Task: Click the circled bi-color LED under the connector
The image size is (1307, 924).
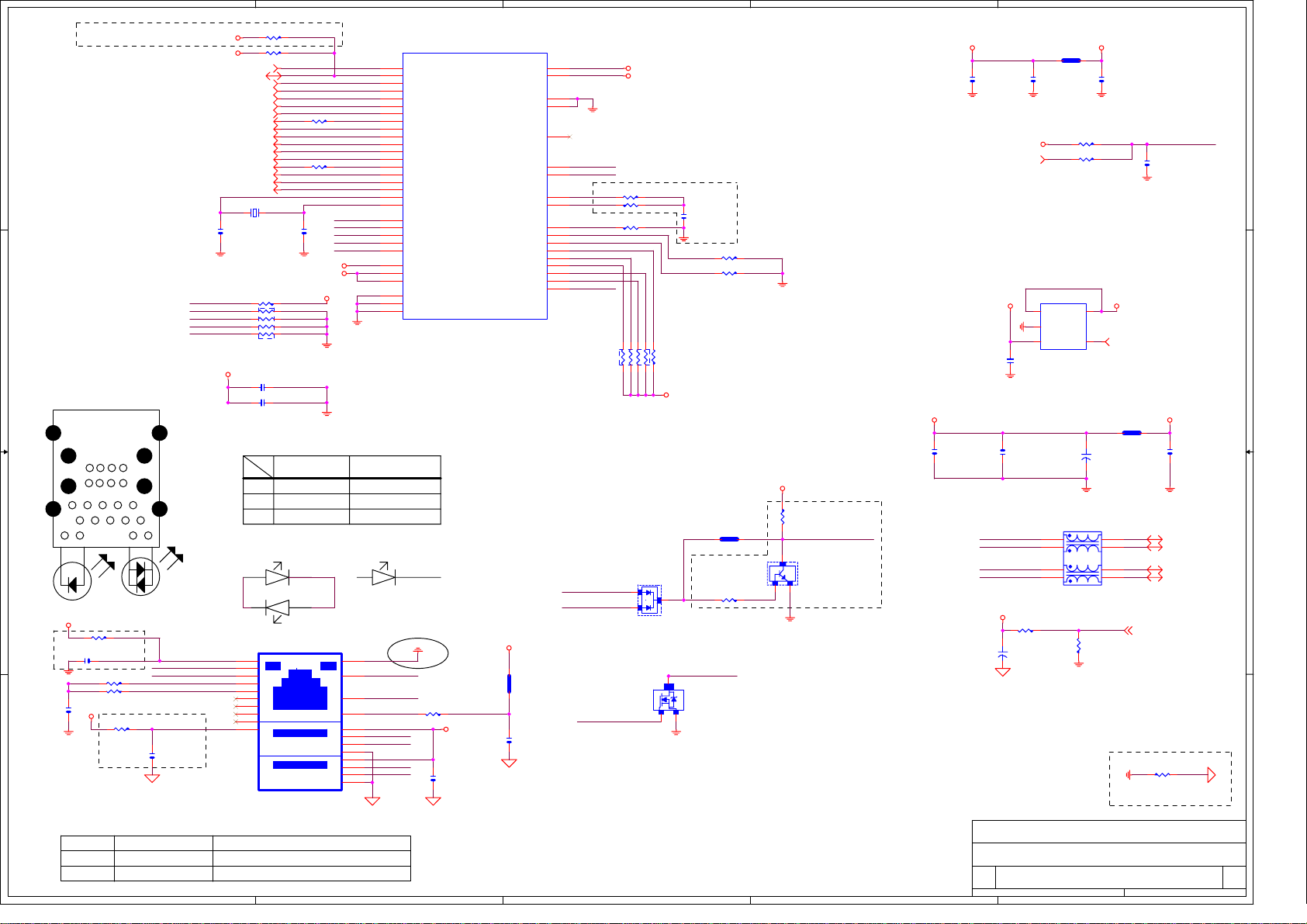Action: [x=141, y=576]
